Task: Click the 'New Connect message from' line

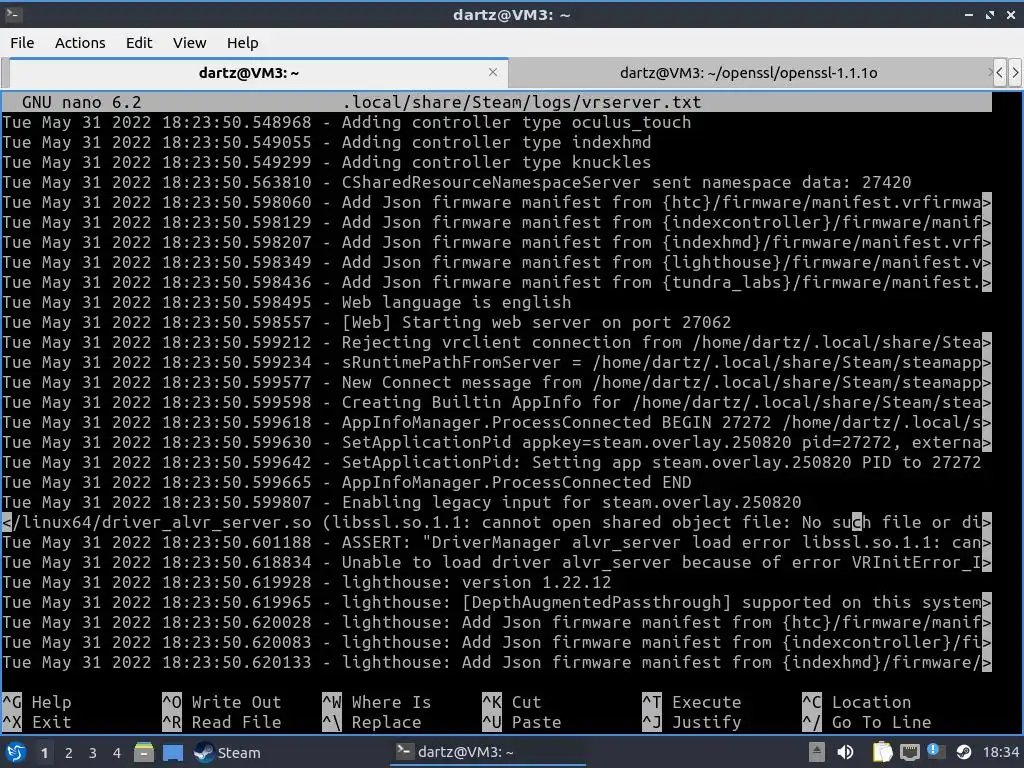Action: pos(496,382)
